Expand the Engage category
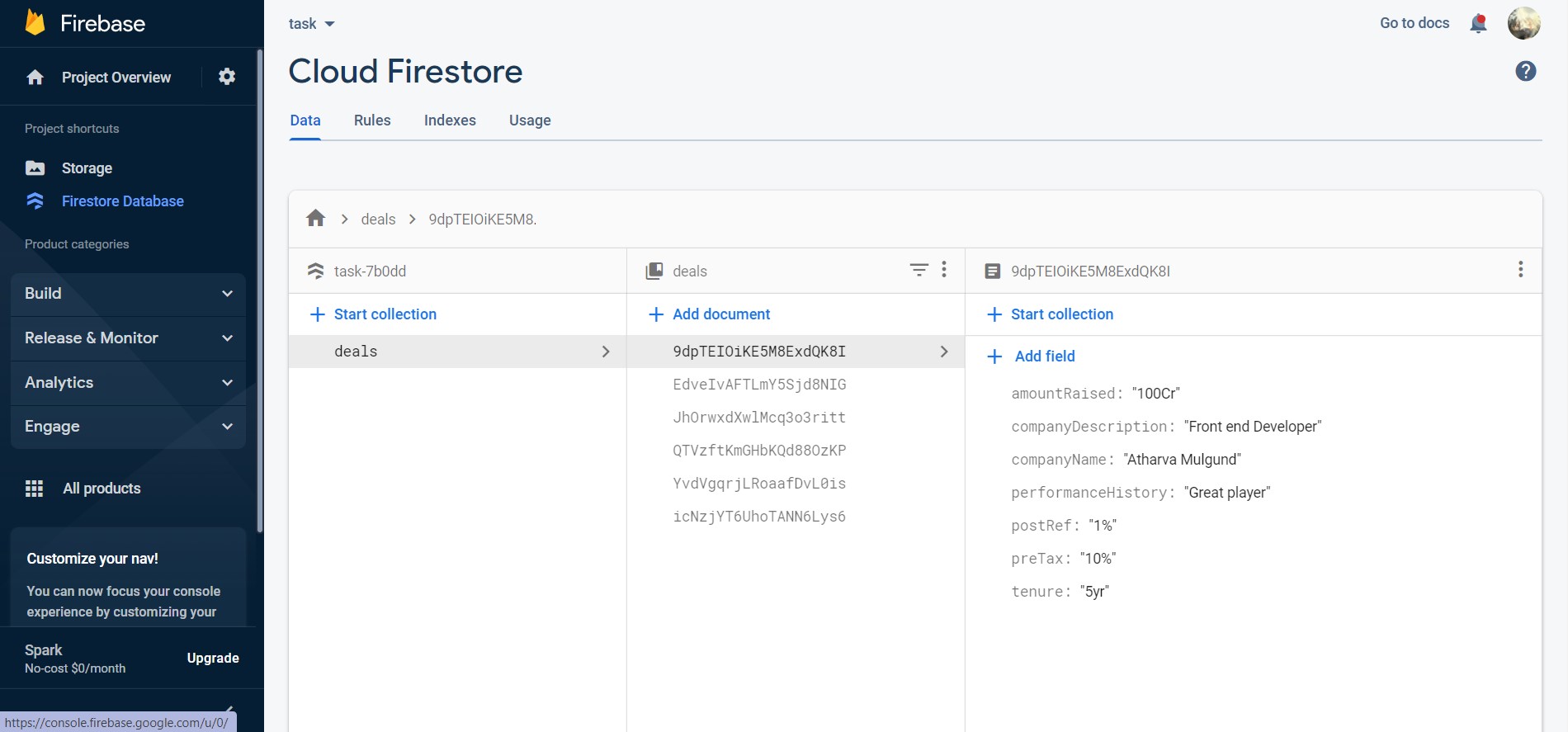Viewport: 1568px width, 732px height. tap(128, 427)
